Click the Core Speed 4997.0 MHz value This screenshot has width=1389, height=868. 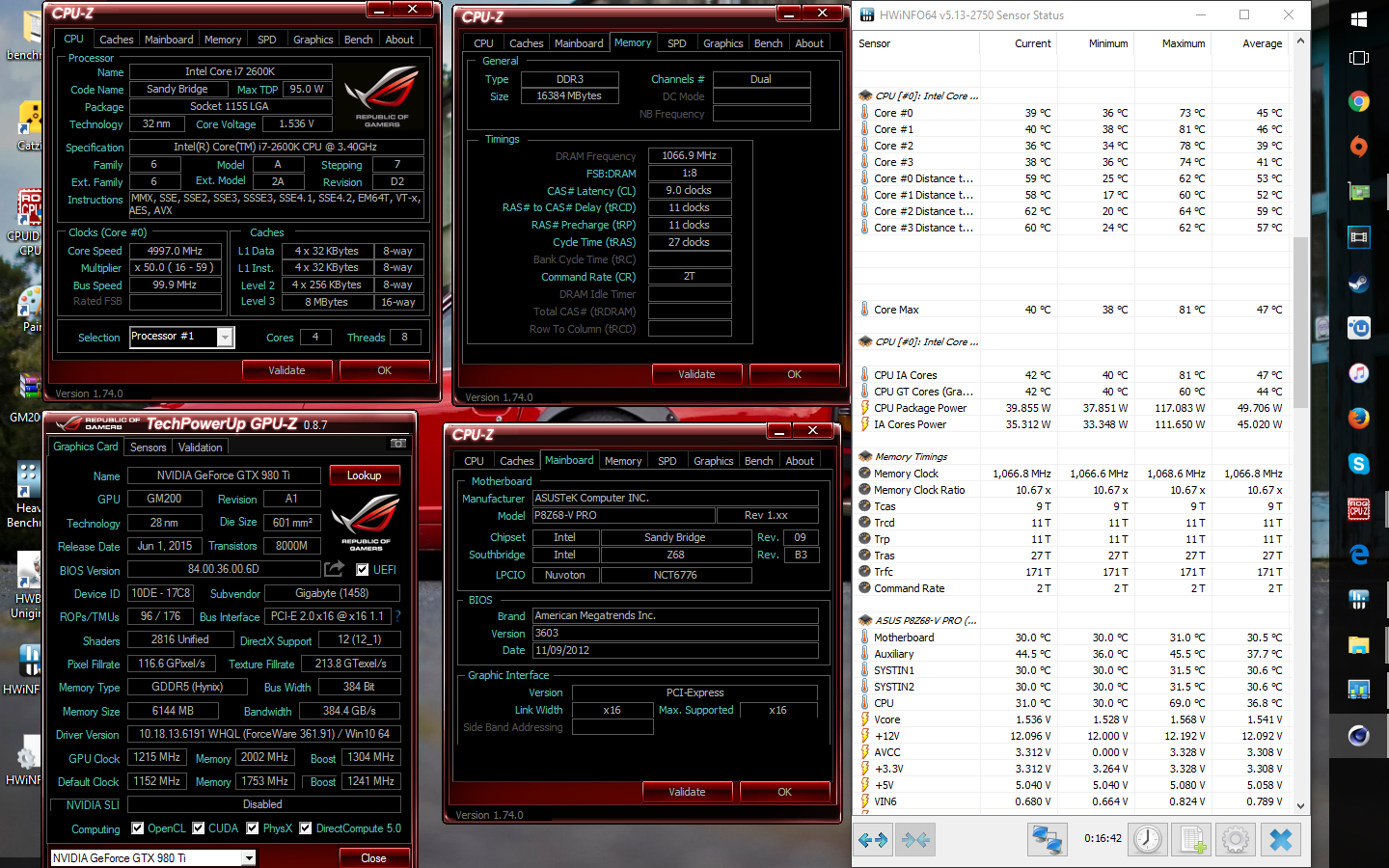[175, 251]
